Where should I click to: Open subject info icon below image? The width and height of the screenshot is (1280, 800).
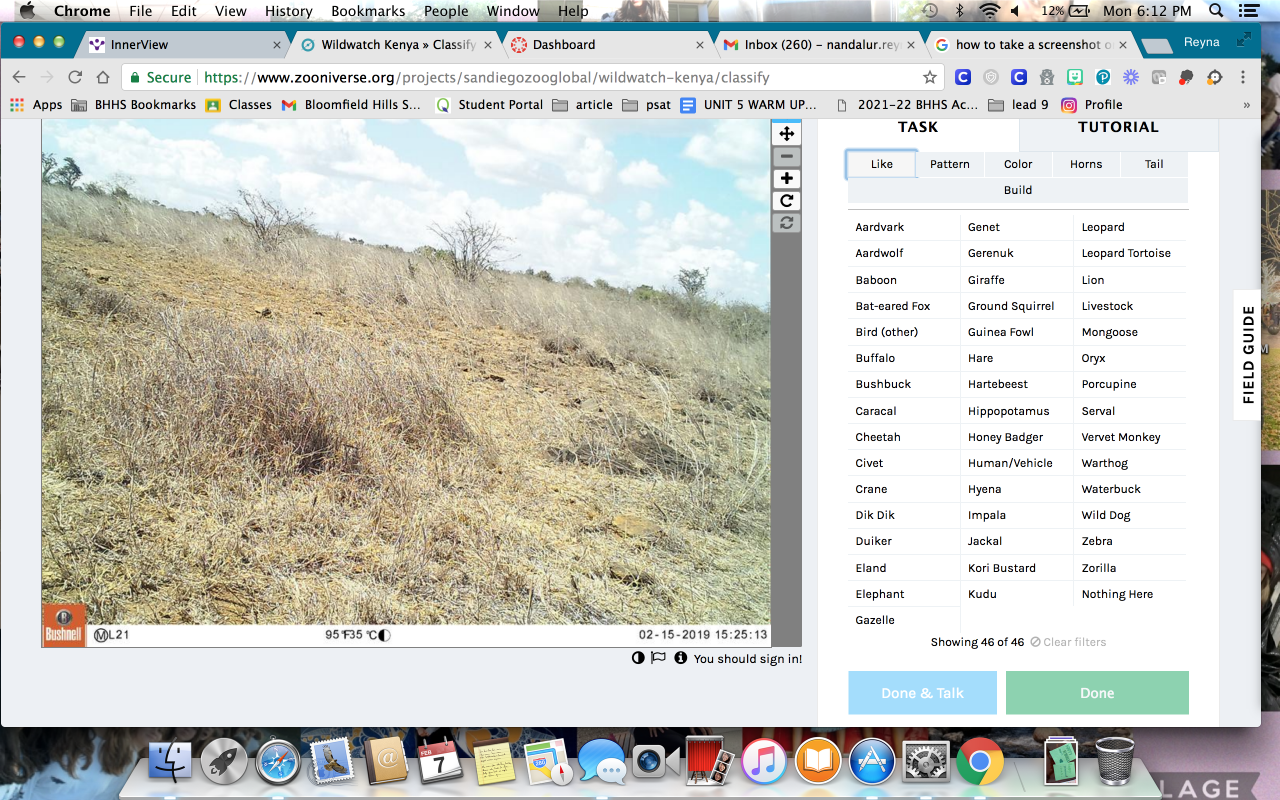[681, 658]
